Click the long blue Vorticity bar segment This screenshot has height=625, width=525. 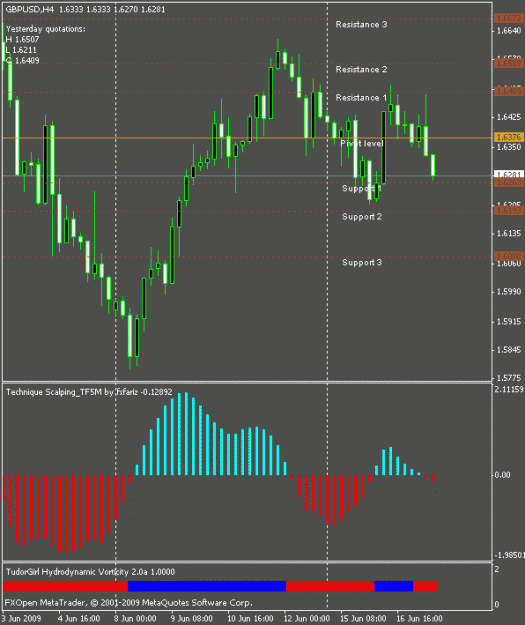(x=207, y=586)
